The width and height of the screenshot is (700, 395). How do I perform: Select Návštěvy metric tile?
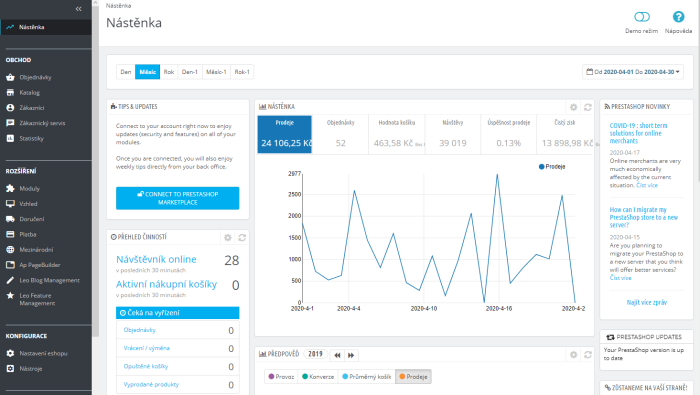(x=453, y=134)
